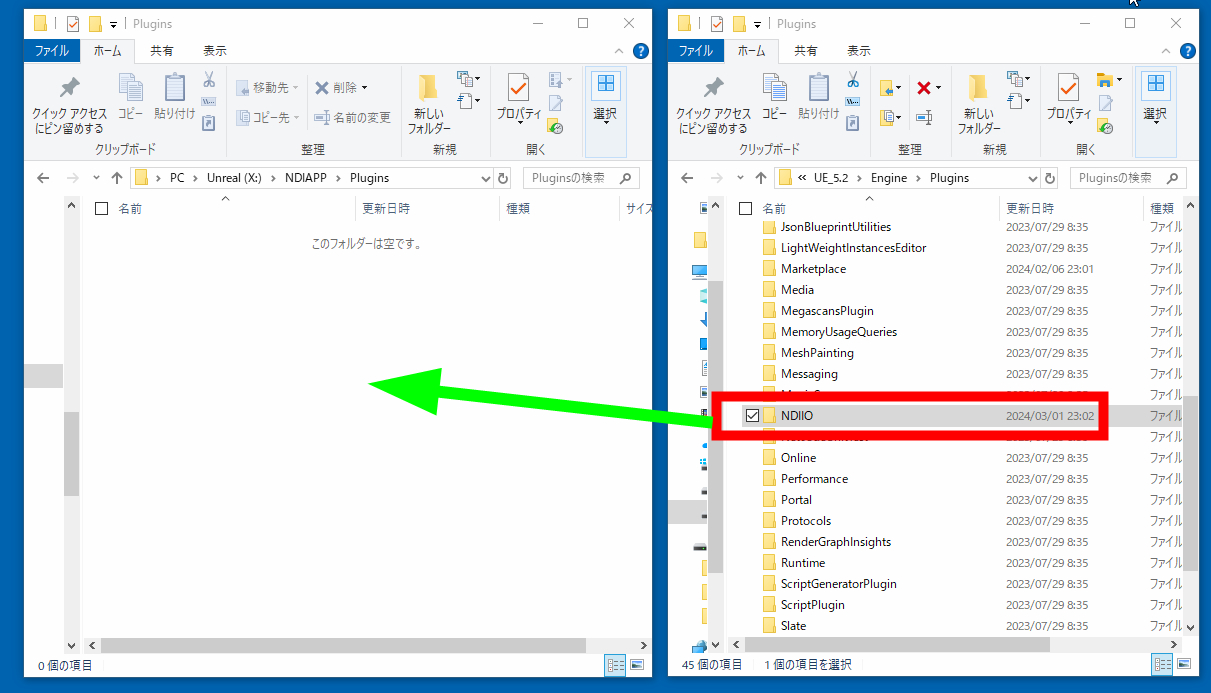Select the Marketplace folder in the list

[x=813, y=269]
